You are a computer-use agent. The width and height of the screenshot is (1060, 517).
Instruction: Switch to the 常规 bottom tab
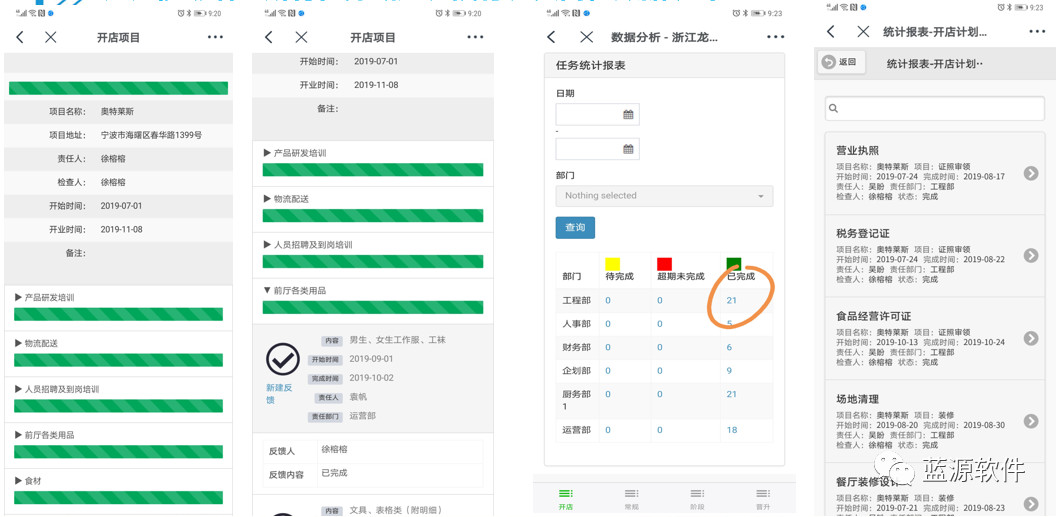click(x=631, y=499)
